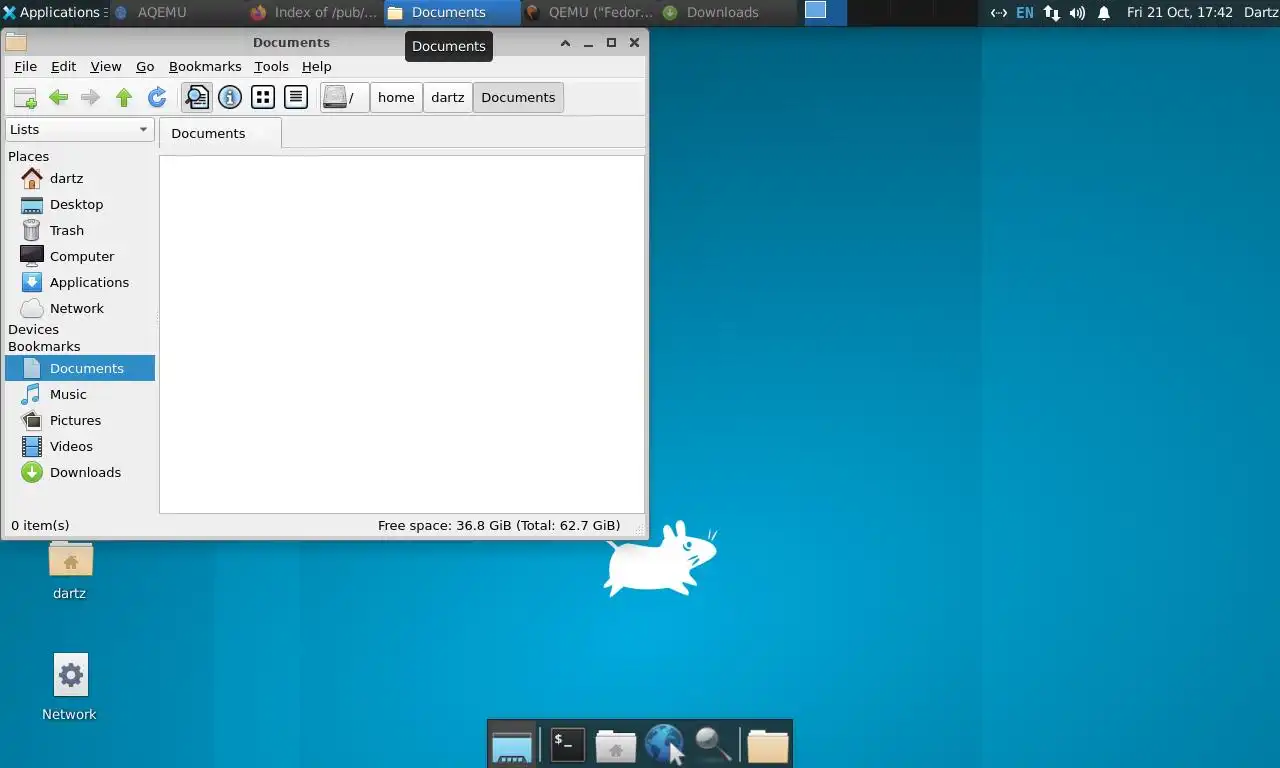Open home folder file manager in dock

coord(616,745)
